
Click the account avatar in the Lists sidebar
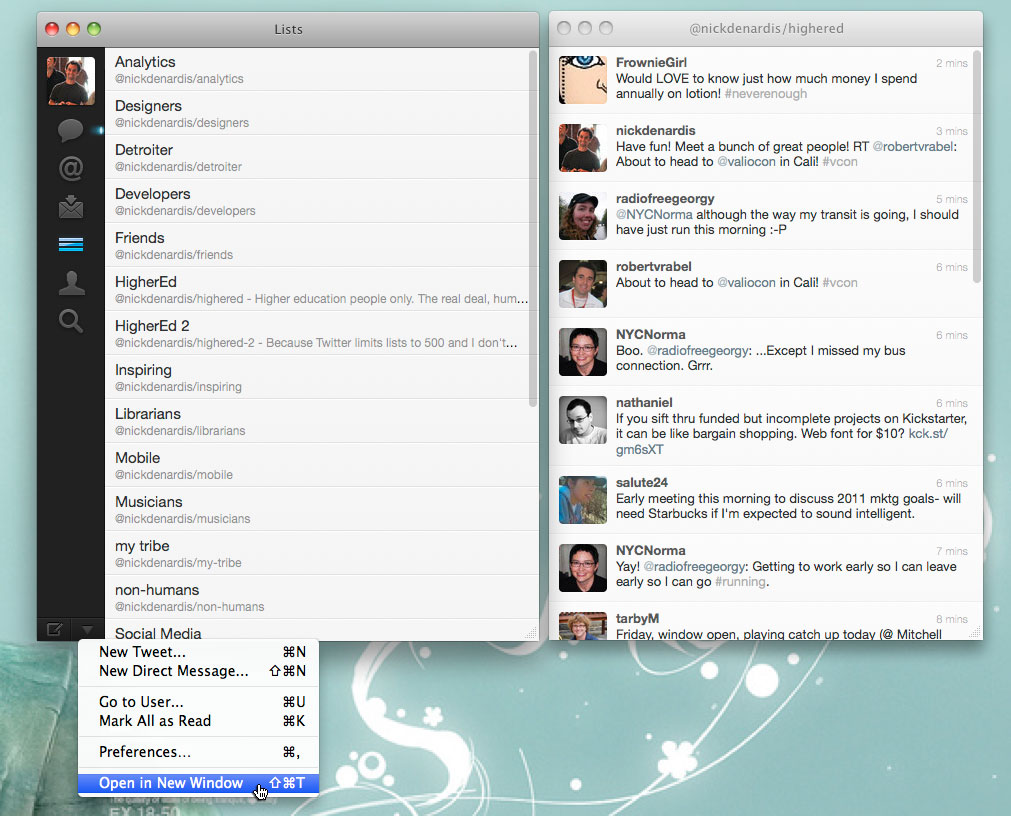[71, 81]
